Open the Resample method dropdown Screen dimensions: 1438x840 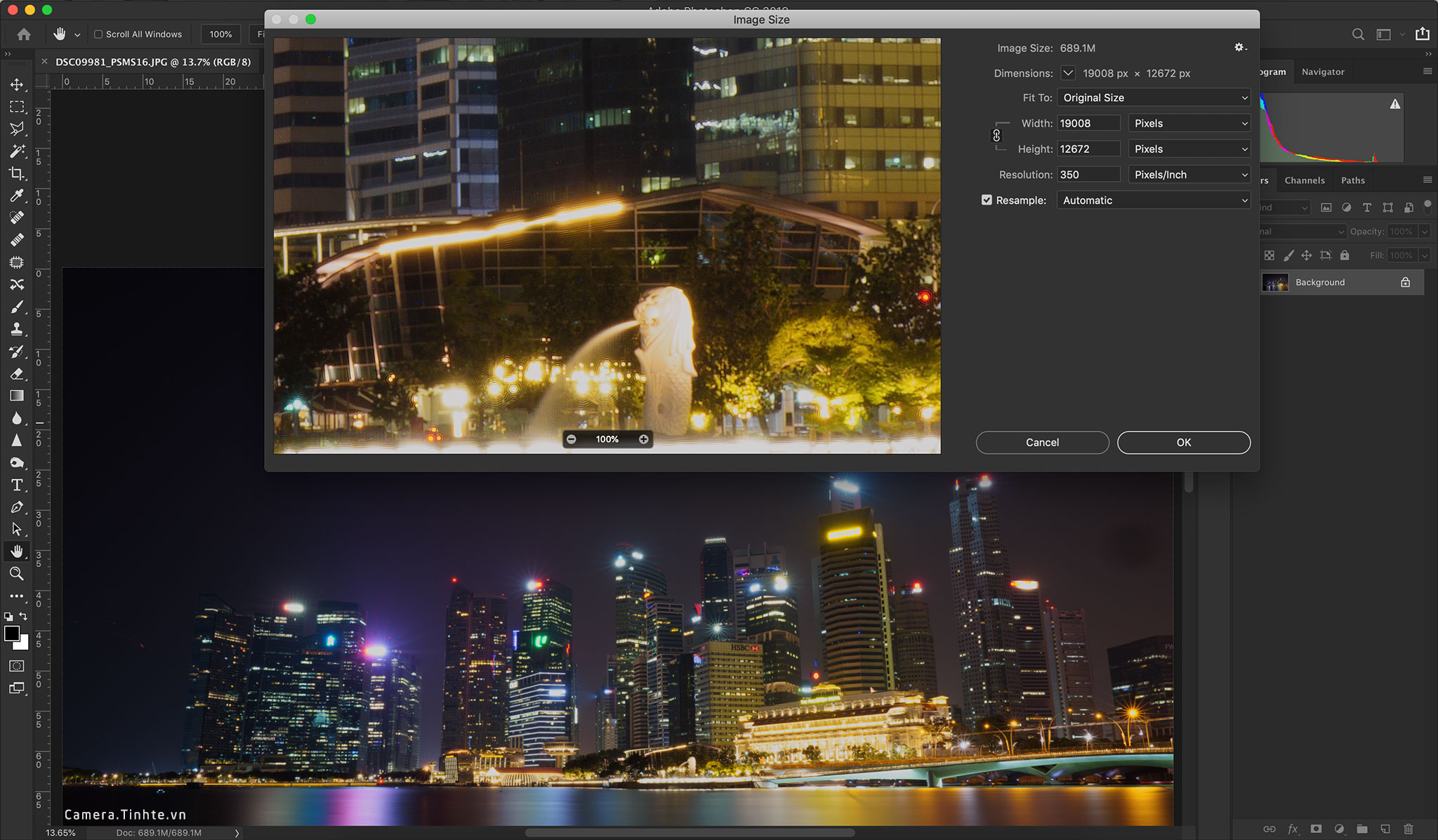1154,200
